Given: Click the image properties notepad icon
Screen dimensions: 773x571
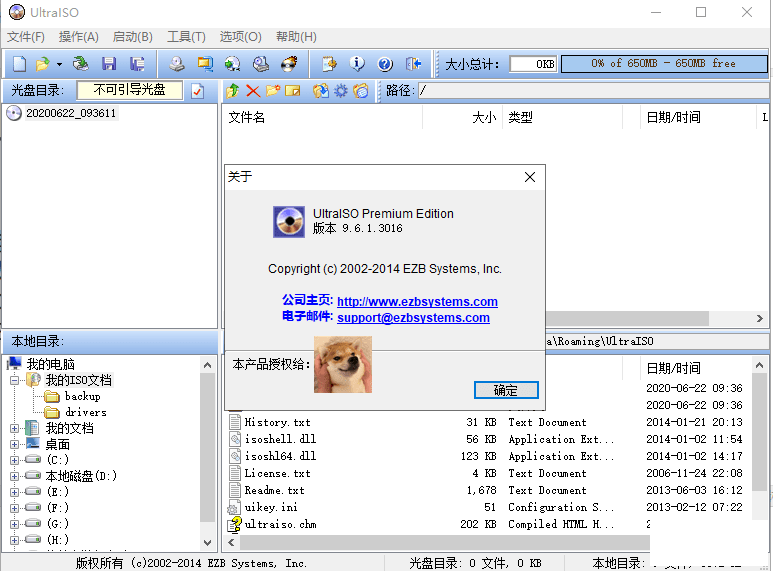Looking at the screenshot, I should pyautogui.click(x=329, y=64).
